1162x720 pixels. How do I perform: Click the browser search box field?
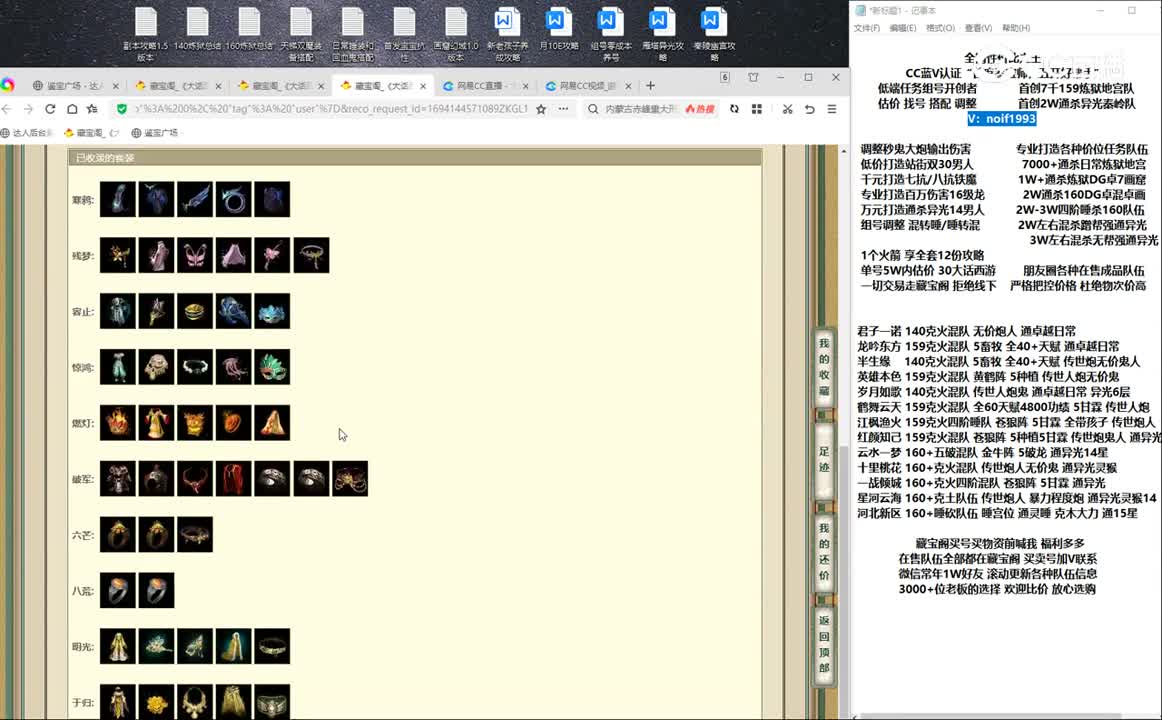tap(640, 109)
